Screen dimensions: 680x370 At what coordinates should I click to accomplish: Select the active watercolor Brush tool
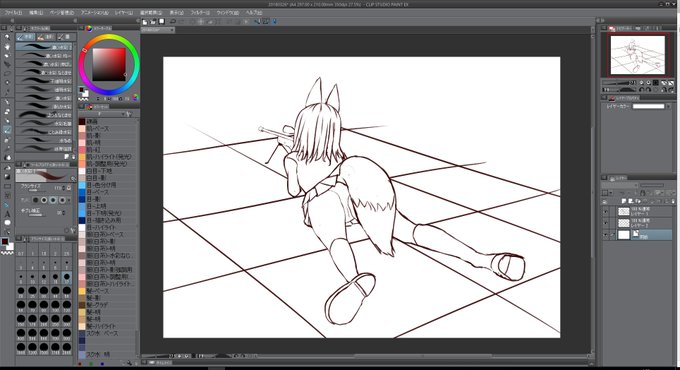tap(7, 130)
